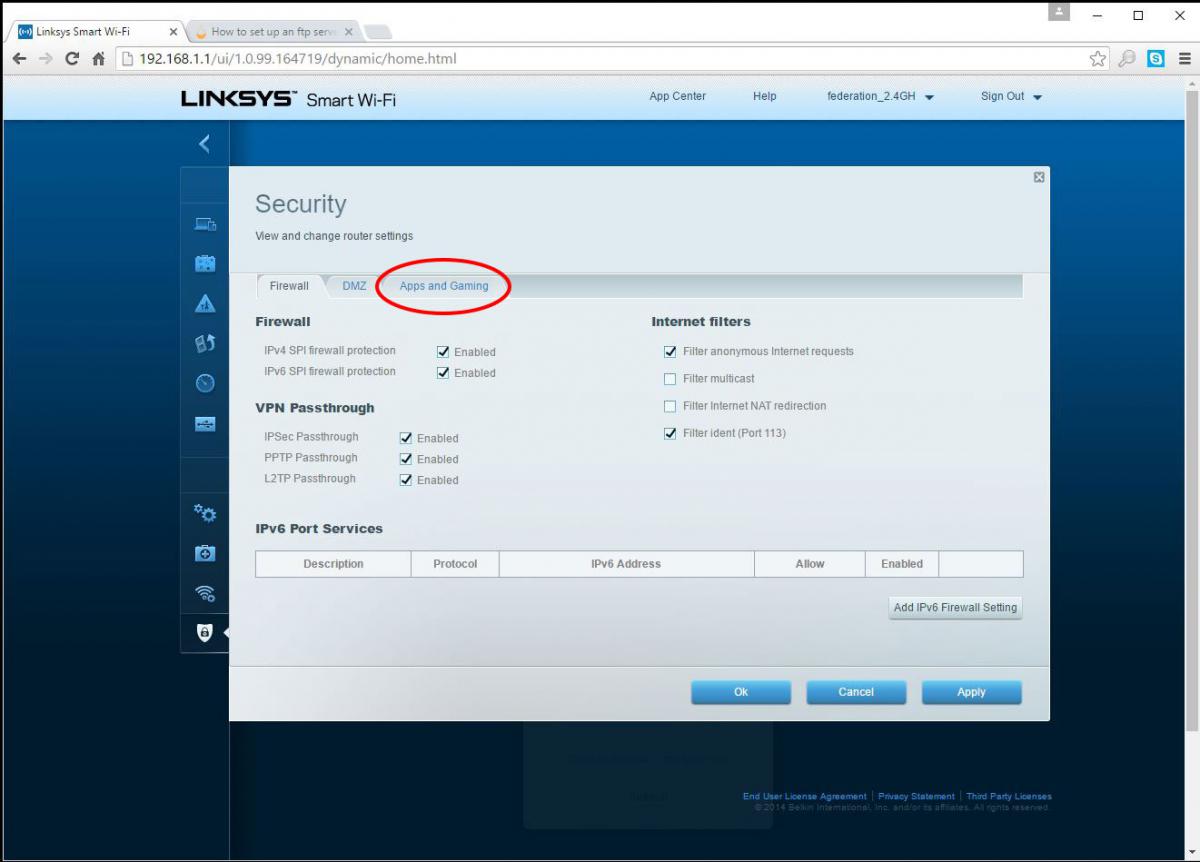This screenshot has height=862, width=1200.
Task: Click the IPv6 Address column header
Action: pos(626,564)
